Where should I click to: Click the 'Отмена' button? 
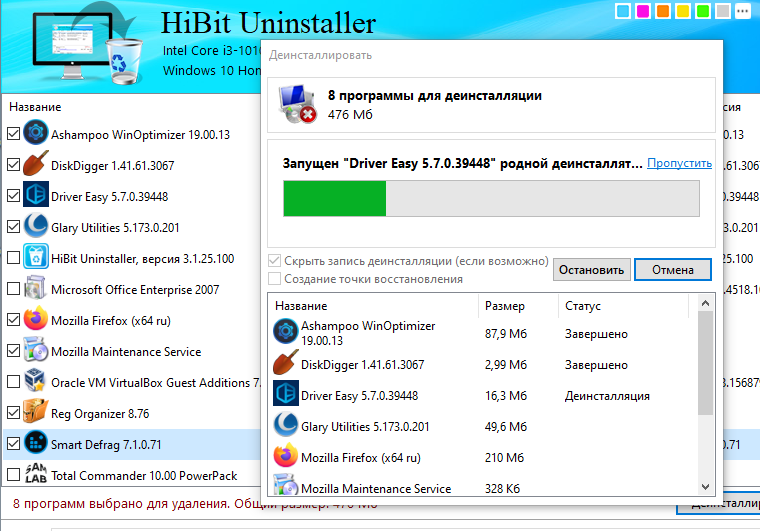click(673, 269)
